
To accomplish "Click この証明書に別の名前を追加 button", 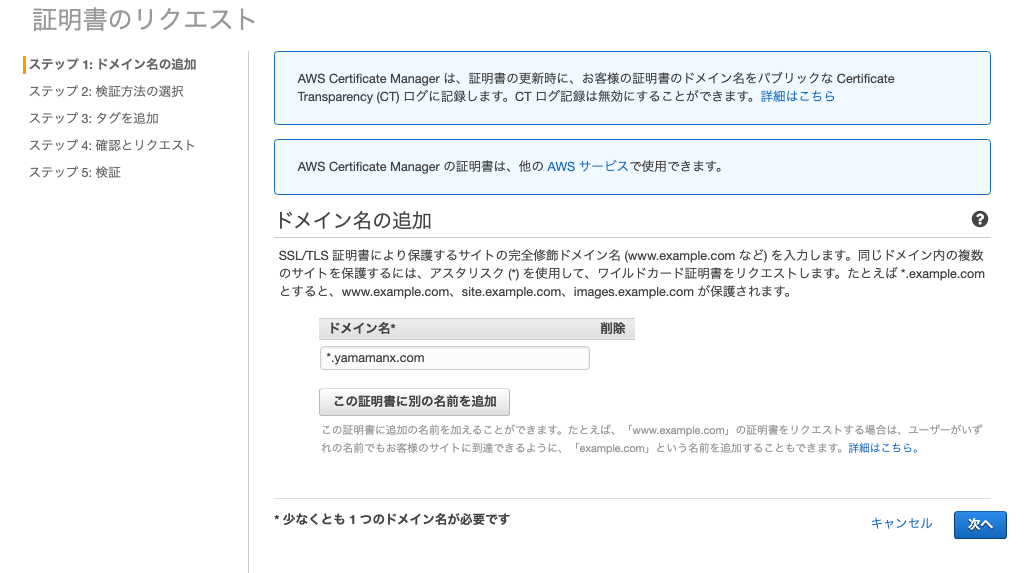I will tap(415, 401).
